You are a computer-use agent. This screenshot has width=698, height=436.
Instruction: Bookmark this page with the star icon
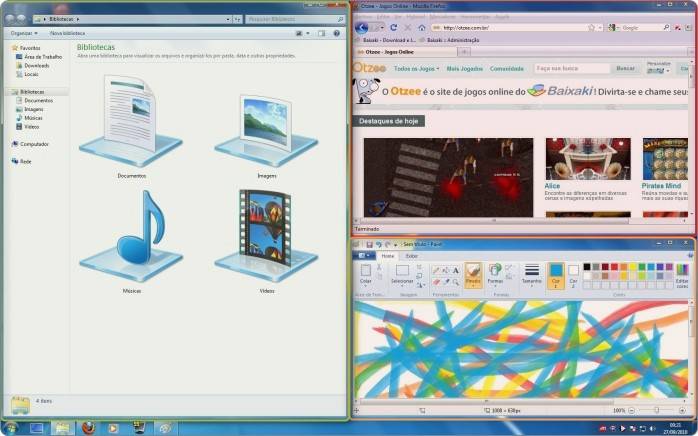[x=591, y=28]
